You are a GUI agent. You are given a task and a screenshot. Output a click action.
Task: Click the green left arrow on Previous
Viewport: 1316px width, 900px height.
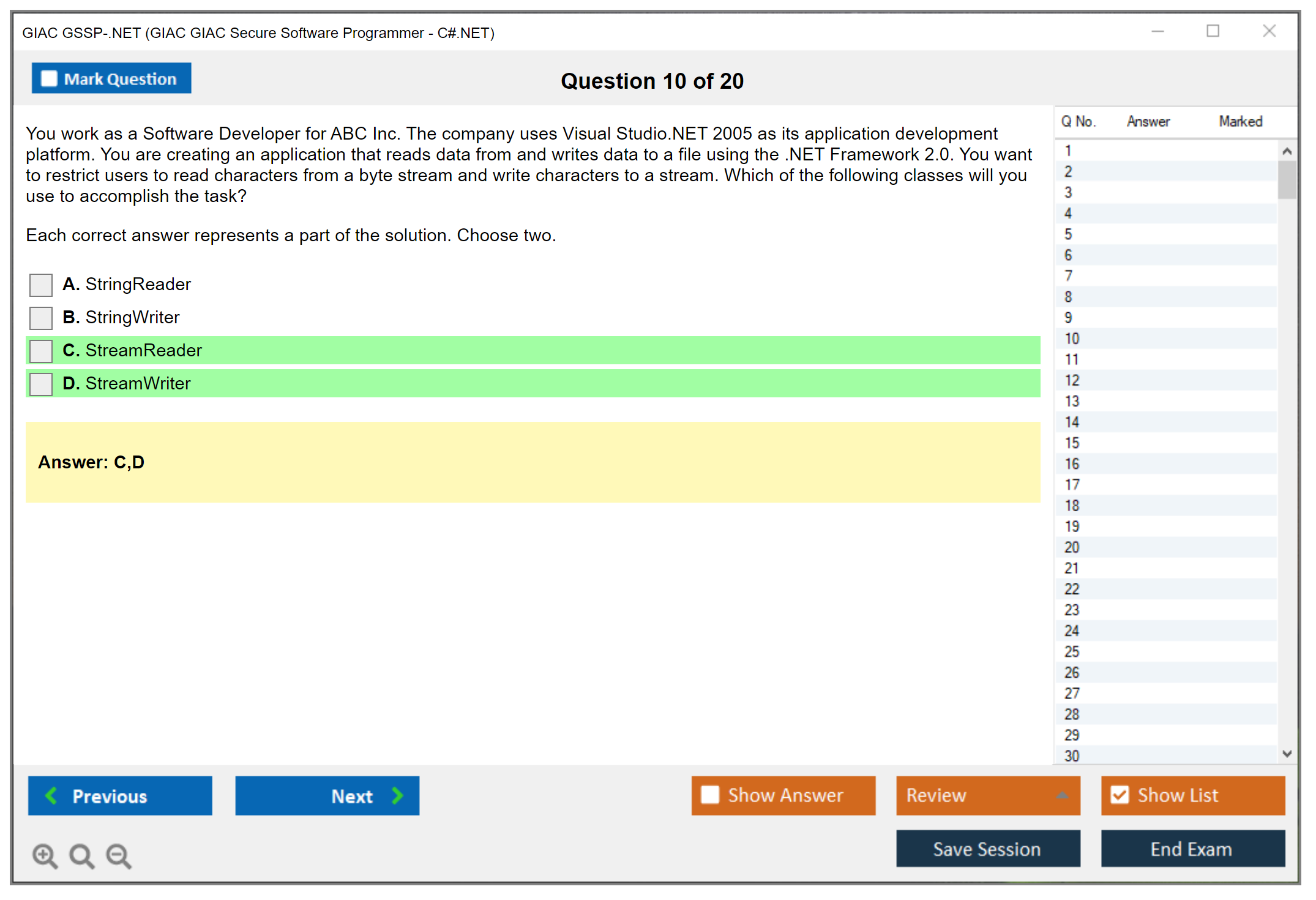51,795
